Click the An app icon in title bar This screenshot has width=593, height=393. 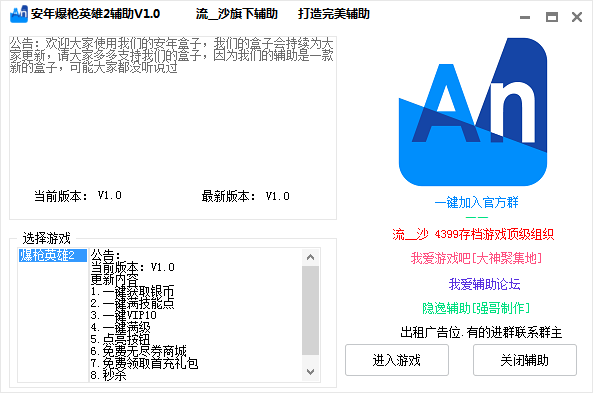pyautogui.click(x=19, y=14)
